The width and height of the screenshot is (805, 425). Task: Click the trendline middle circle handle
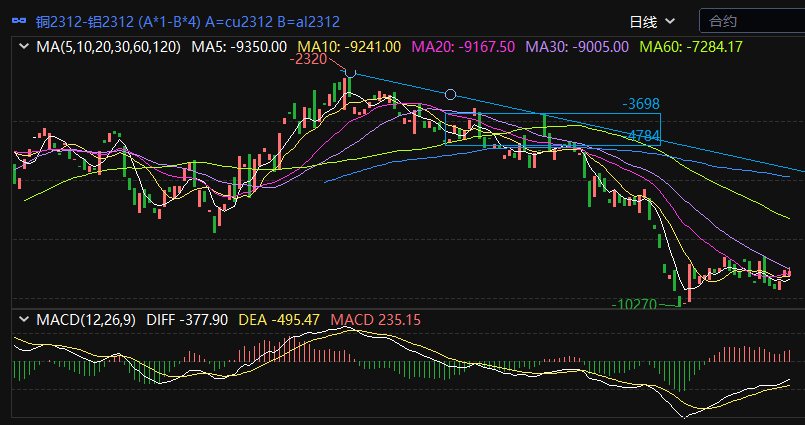click(x=450, y=94)
